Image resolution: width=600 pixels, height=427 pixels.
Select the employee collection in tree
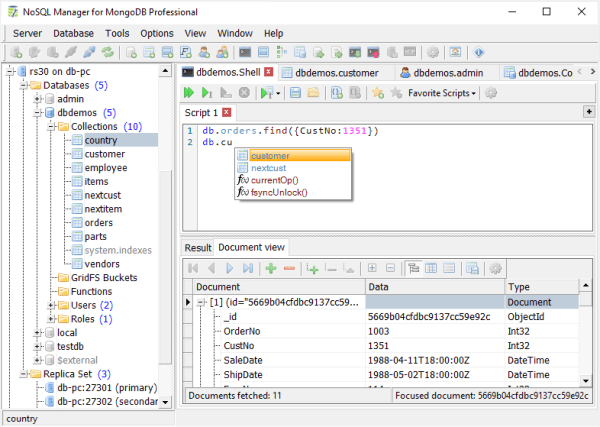tap(106, 168)
